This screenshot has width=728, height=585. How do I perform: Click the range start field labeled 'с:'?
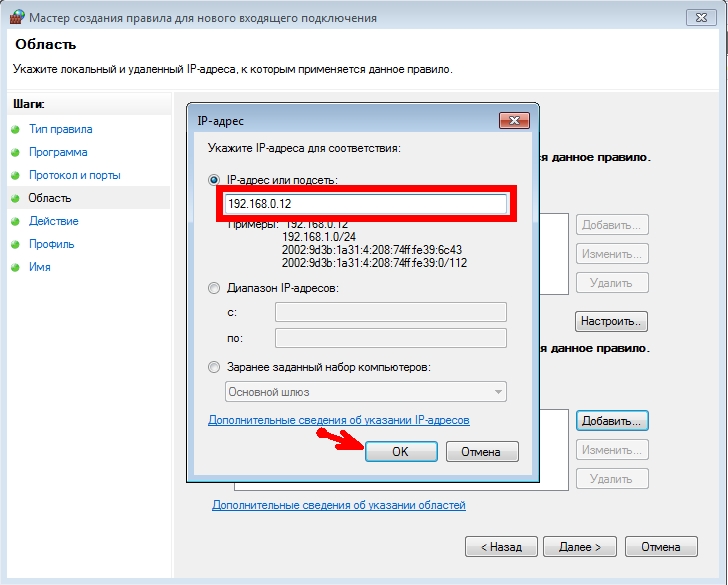(x=390, y=312)
